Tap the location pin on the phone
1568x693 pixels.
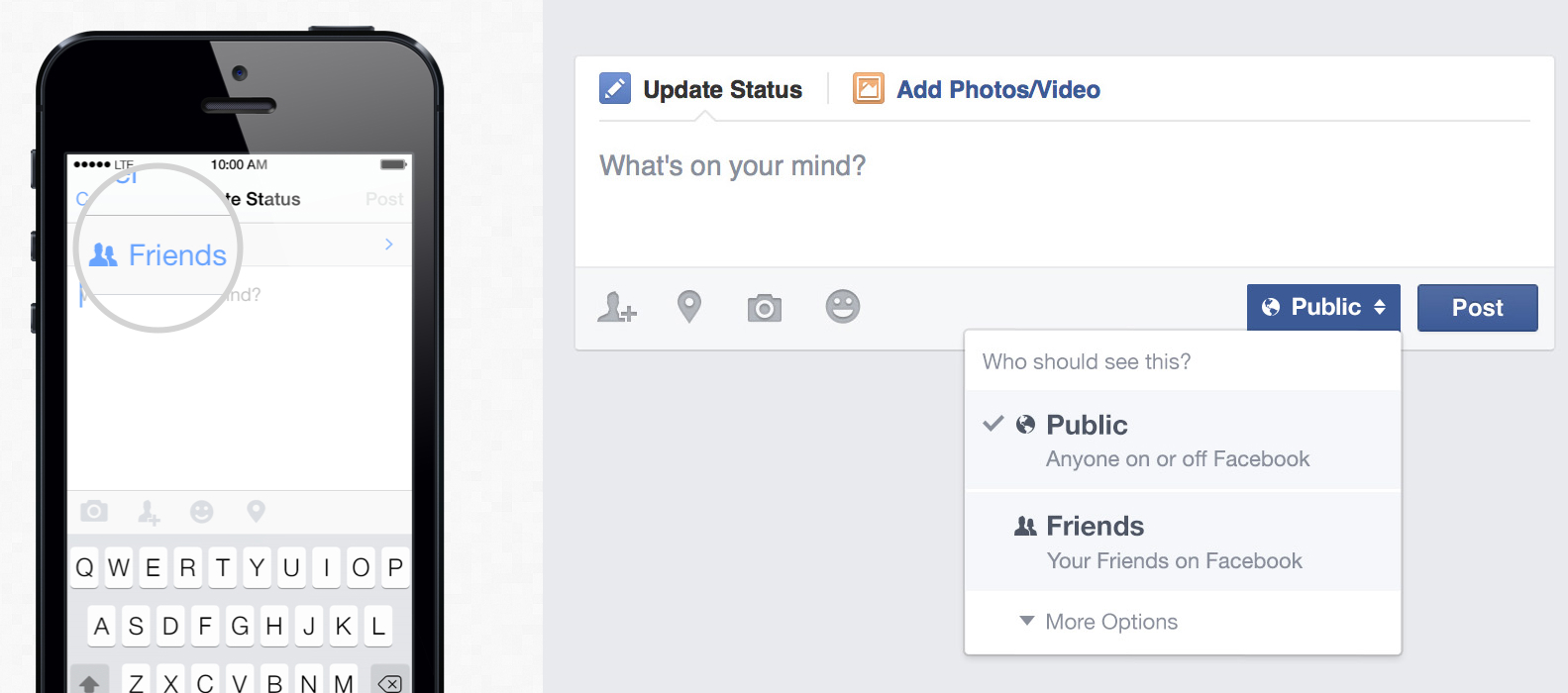pos(256,511)
